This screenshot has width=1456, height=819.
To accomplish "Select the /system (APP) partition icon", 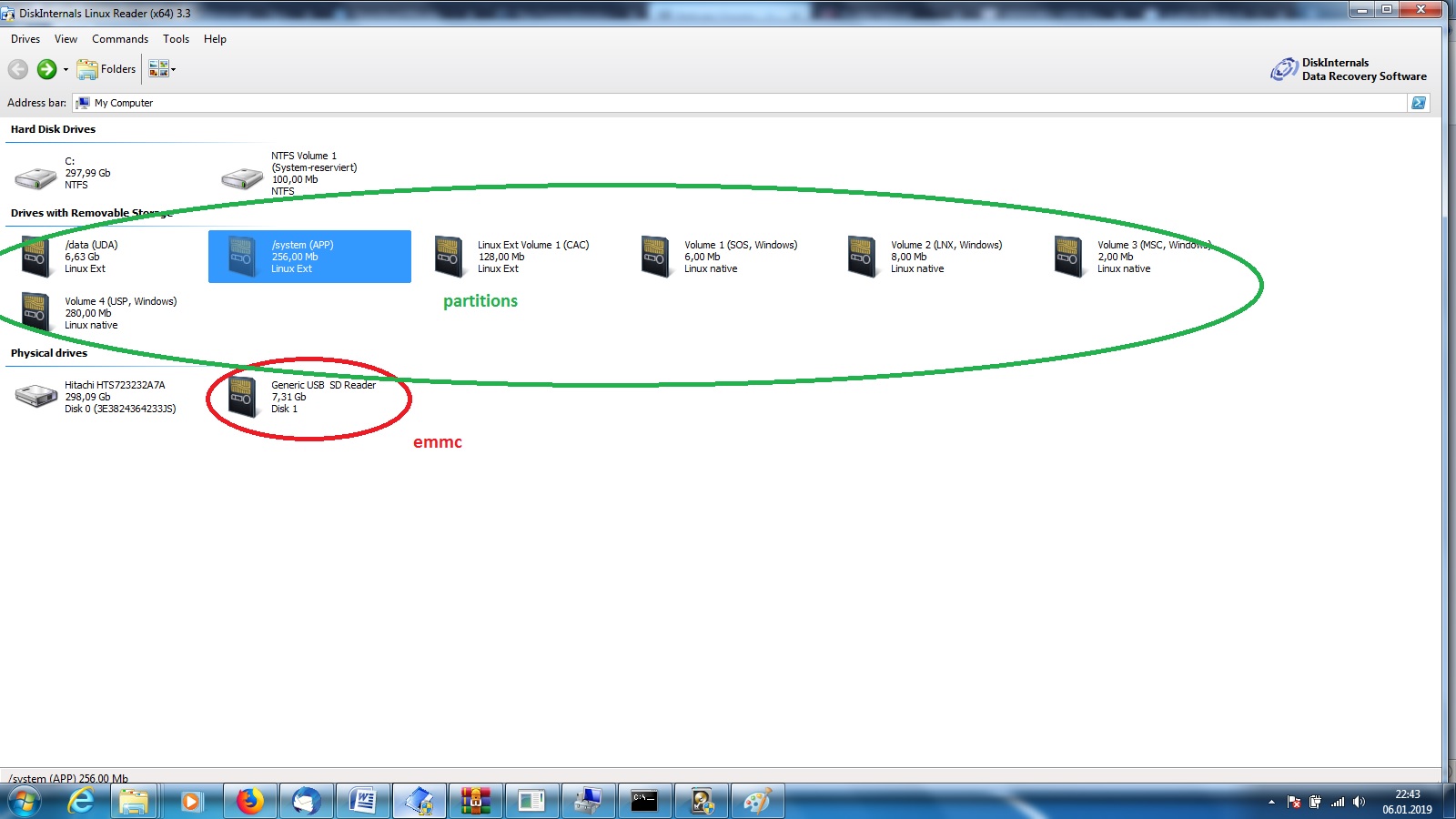I will [242, 257].
